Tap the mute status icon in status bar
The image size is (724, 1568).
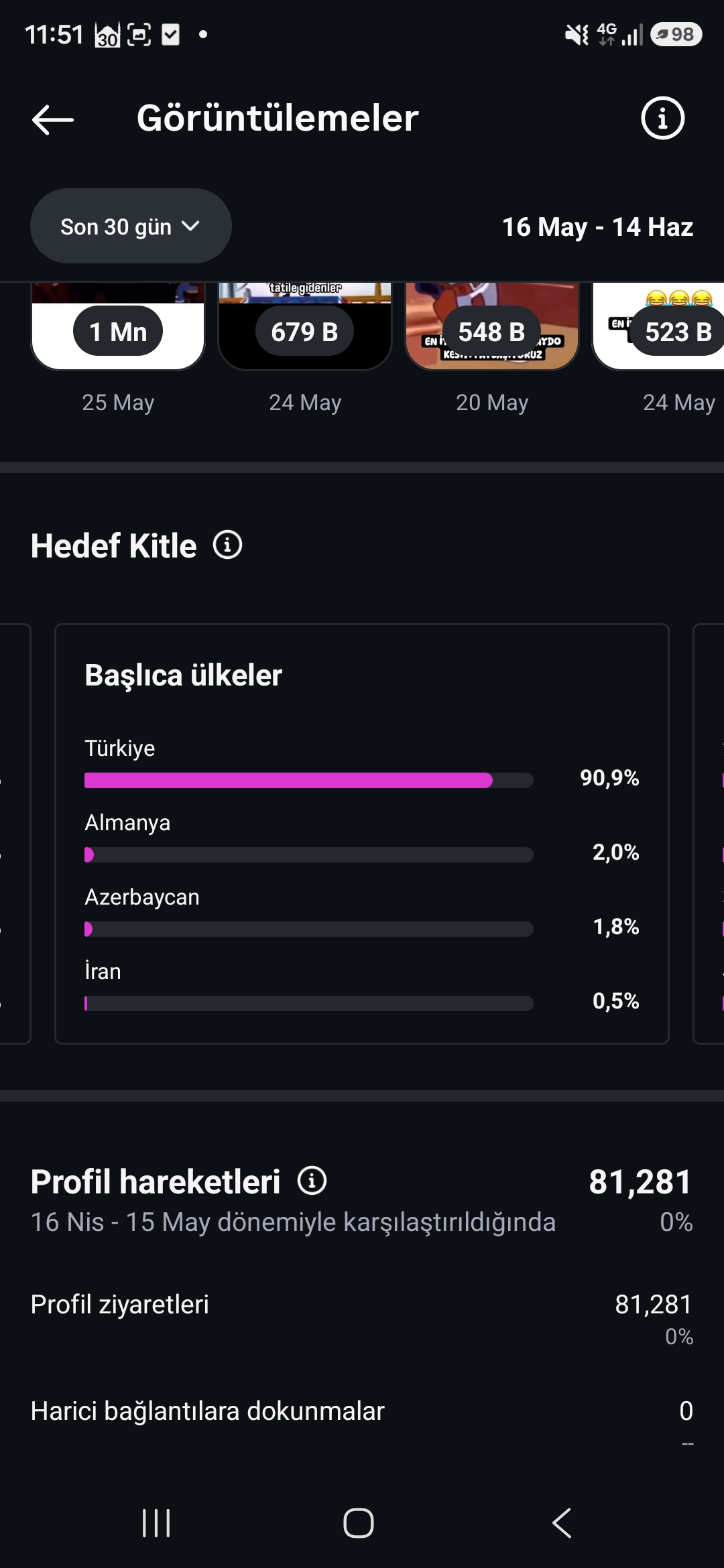pyautogui.click(x=577, y=34)
